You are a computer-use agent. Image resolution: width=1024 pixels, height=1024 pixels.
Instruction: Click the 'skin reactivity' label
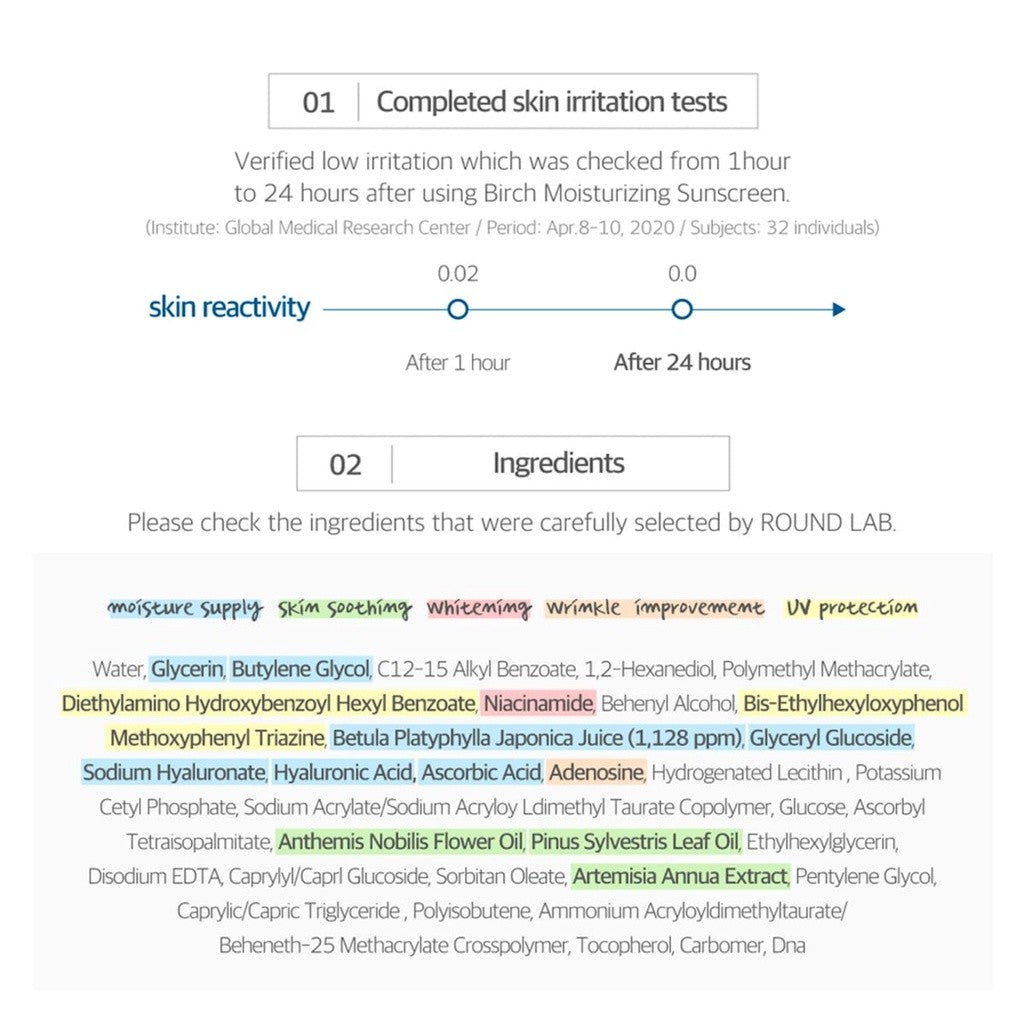point(229,308)
